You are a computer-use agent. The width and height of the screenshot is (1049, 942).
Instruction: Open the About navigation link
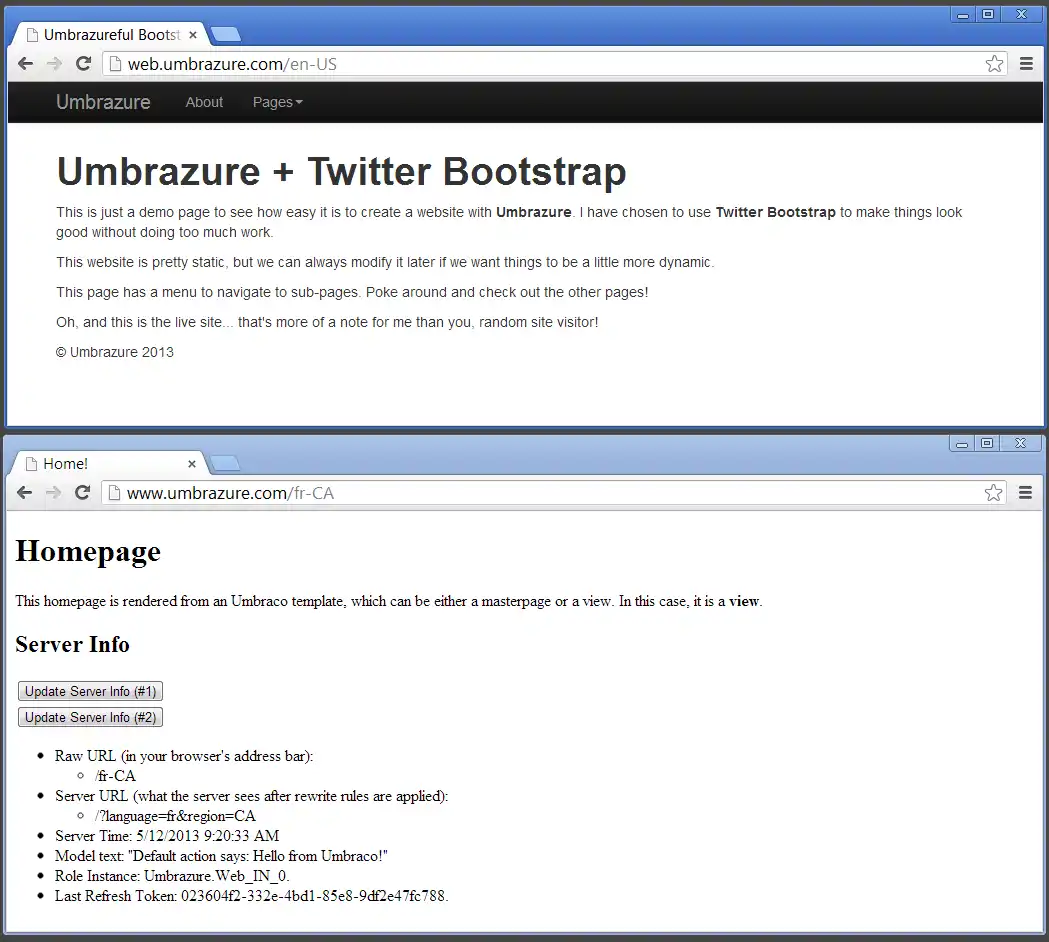click(x=204, y=102)
